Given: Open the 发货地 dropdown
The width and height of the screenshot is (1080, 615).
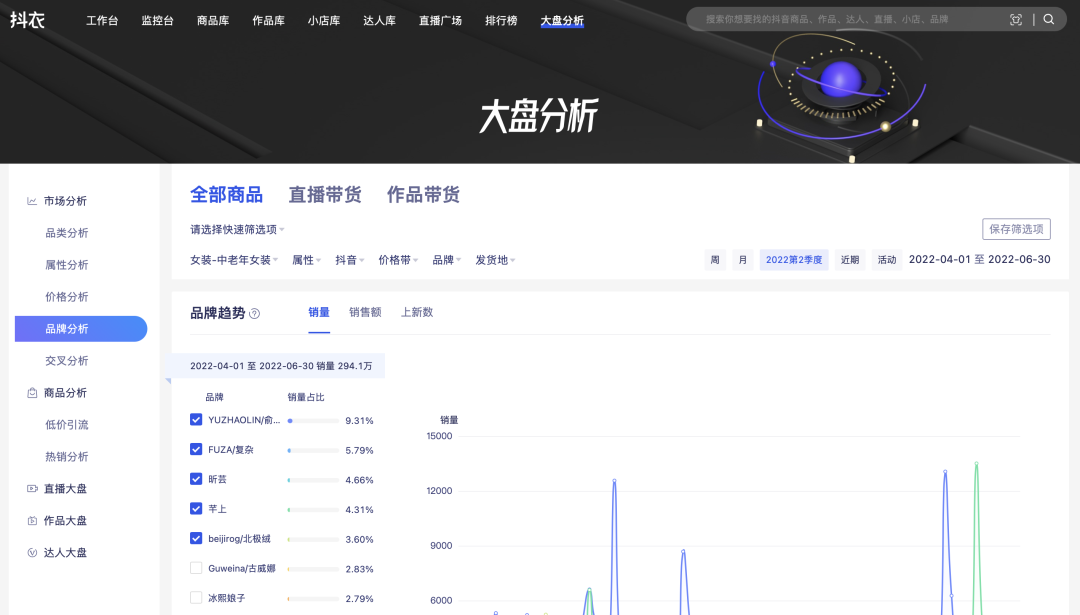Looking at the screenshot, I should [495, 260].
